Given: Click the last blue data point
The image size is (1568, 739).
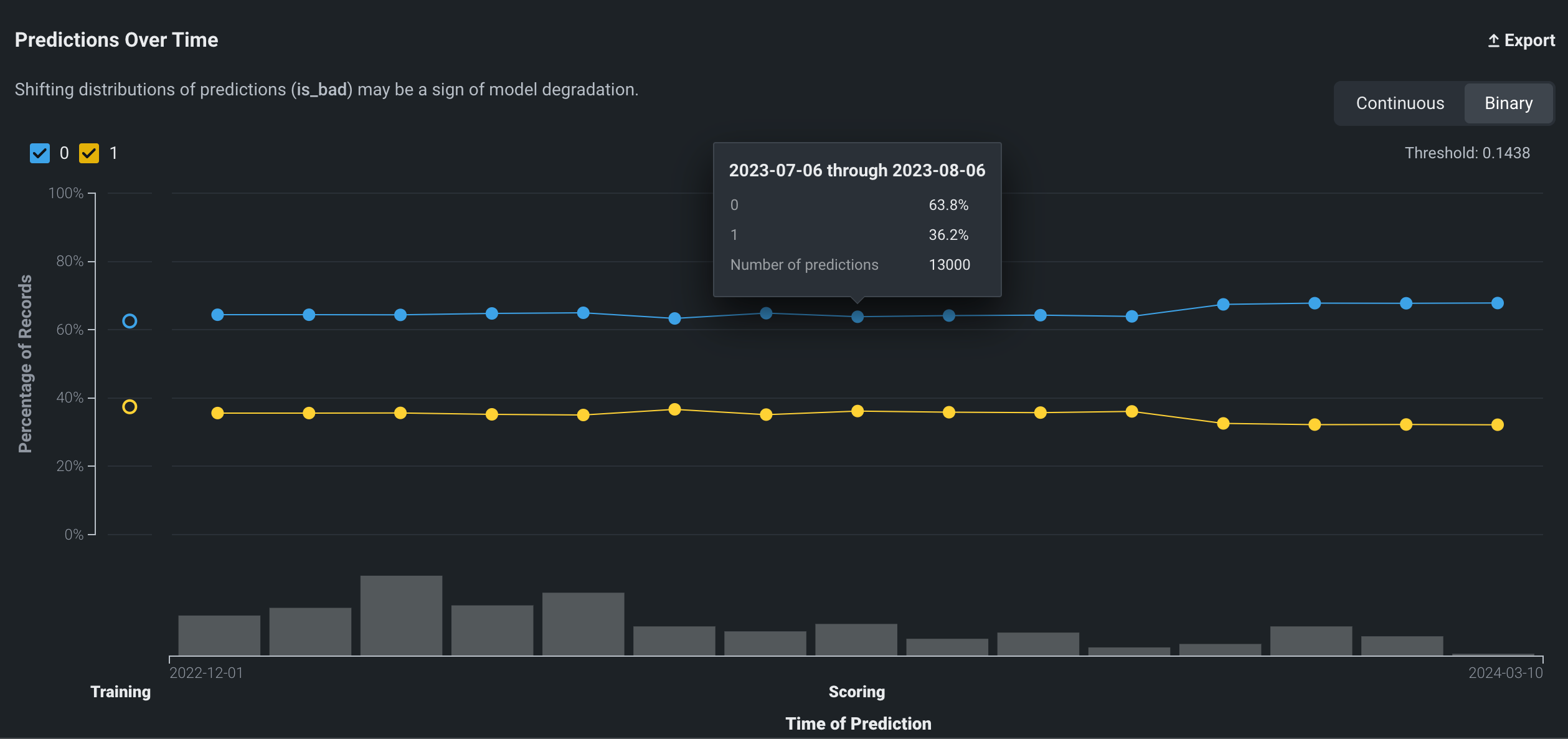Looking at the screenshot, I should point(1497,303).
